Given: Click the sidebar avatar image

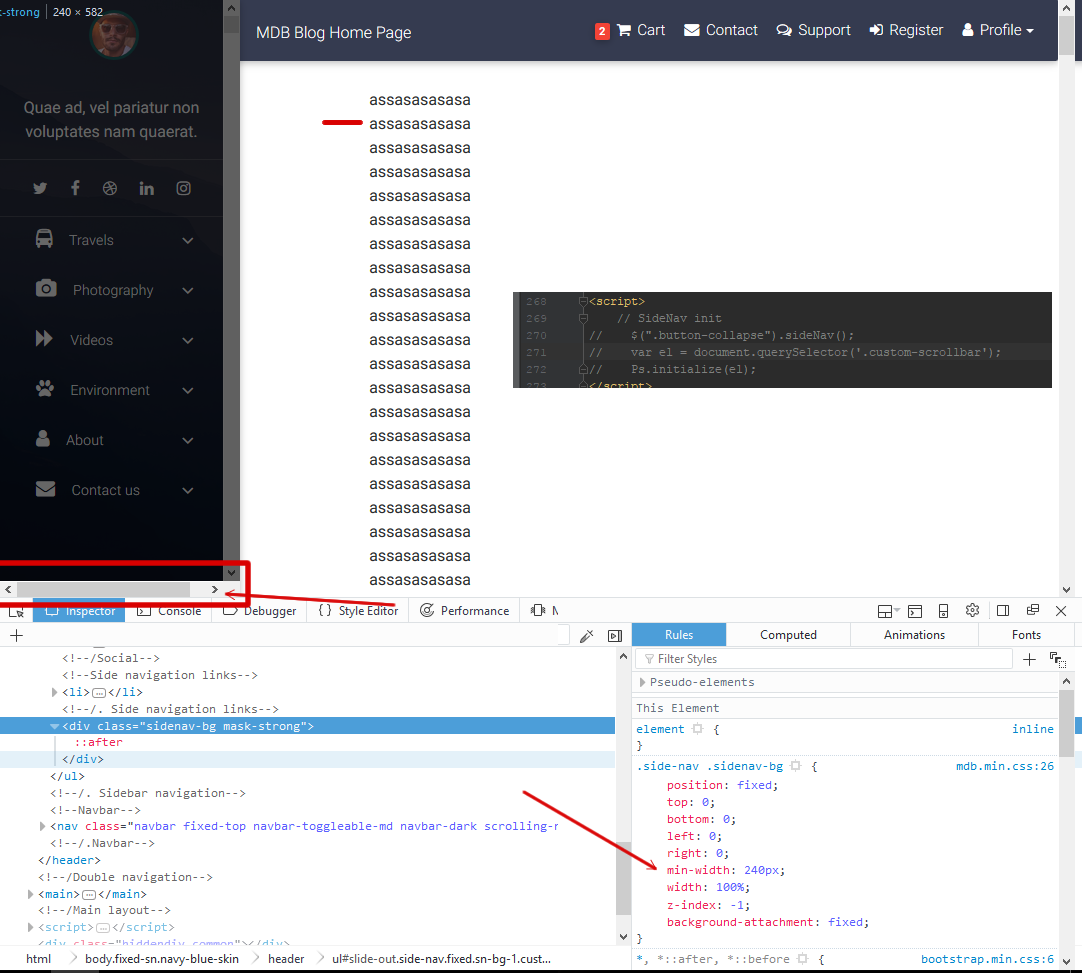Looking at the screenshot, I should click(x=114, y=36).
